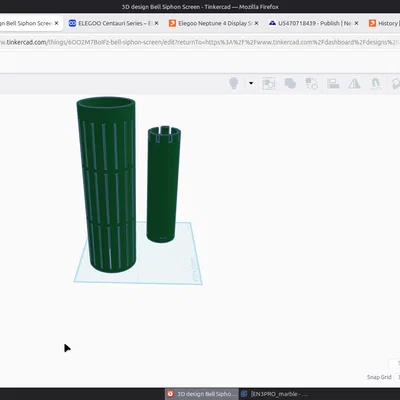Click the Group shapes icon
The width and height of the screenshot is (400, 400).
pos(290,83)
